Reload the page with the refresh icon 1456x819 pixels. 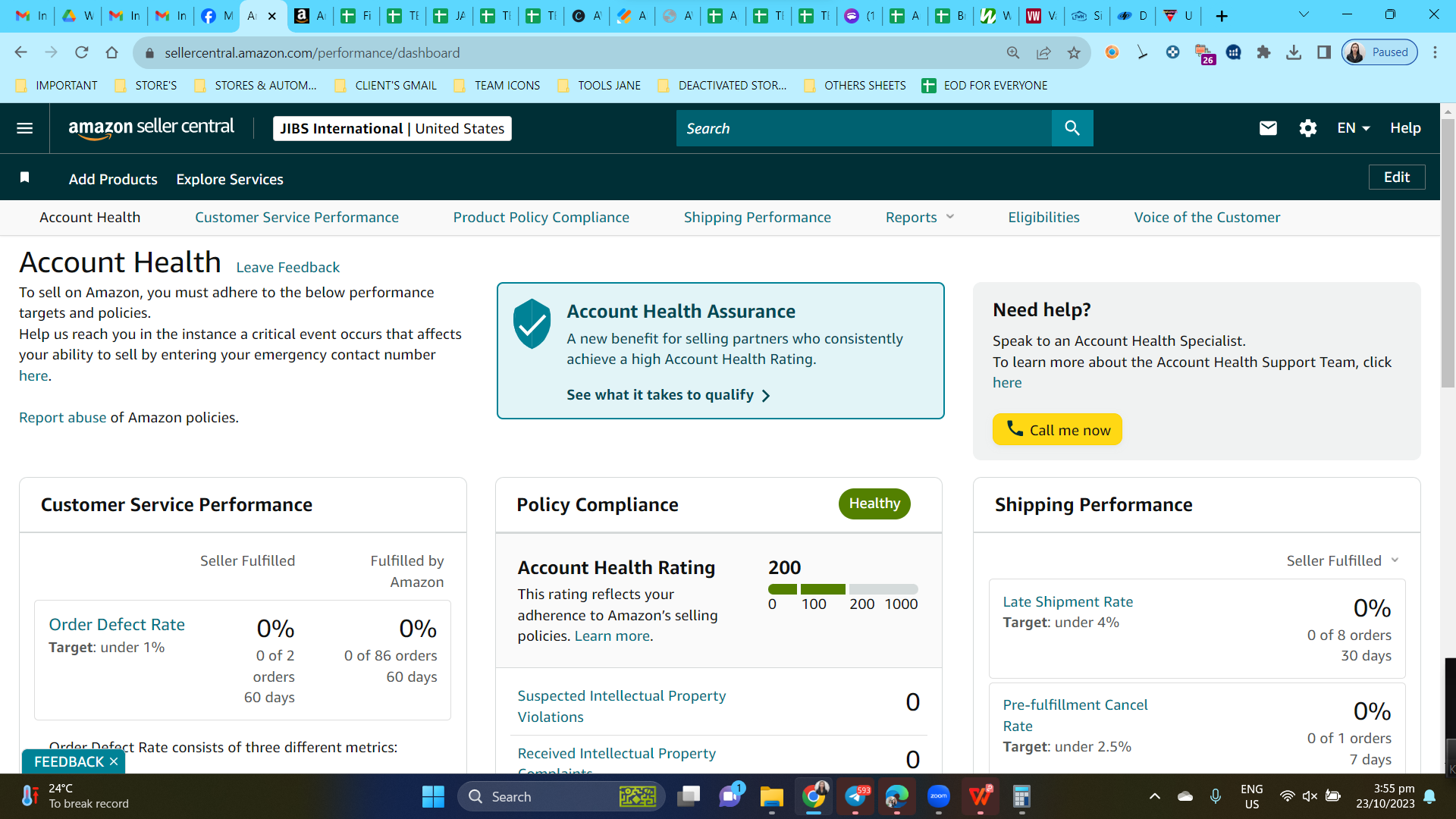81,52
